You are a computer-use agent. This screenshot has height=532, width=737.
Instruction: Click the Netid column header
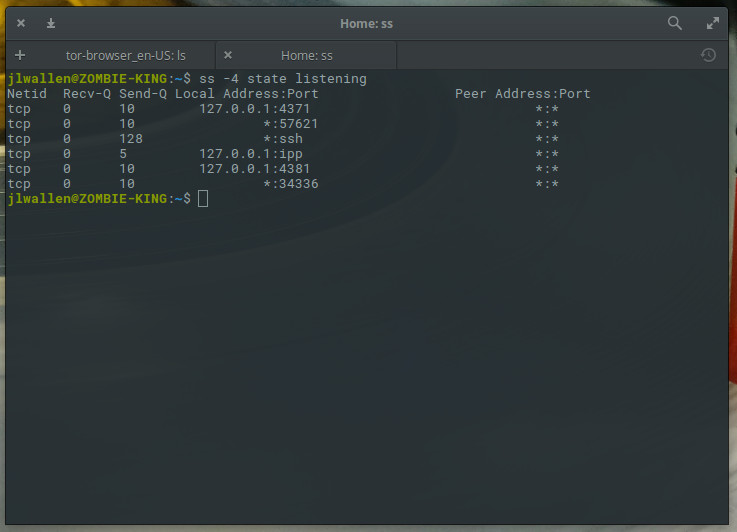pos(27,93)
